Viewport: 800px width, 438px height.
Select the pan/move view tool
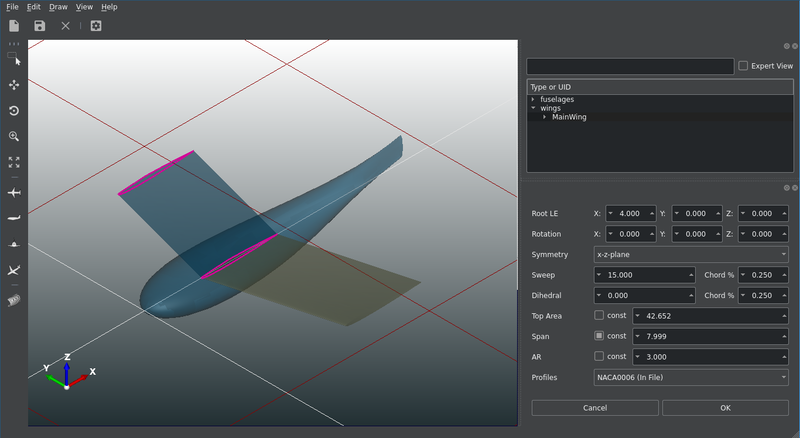(x=14, y=86)
